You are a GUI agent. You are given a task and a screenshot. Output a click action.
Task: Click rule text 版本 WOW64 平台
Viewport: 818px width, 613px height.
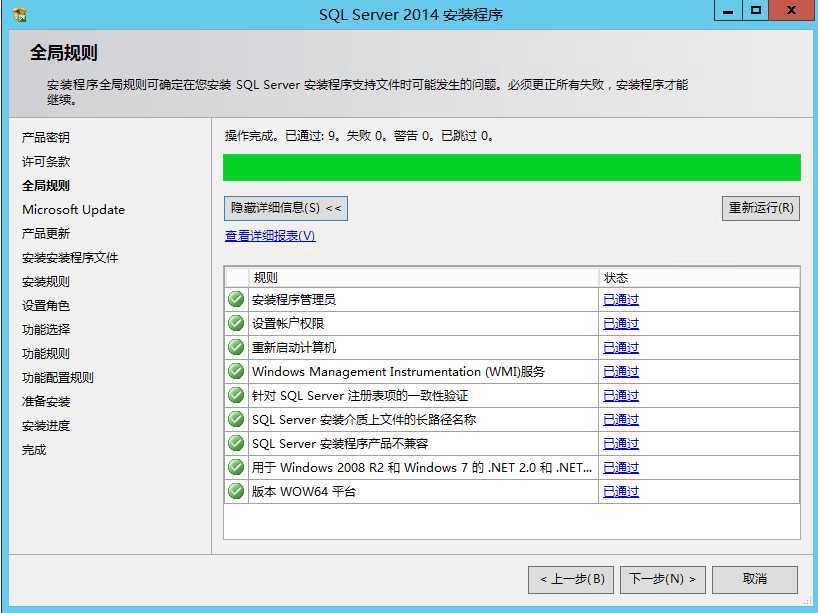click(x=304, y=492)
